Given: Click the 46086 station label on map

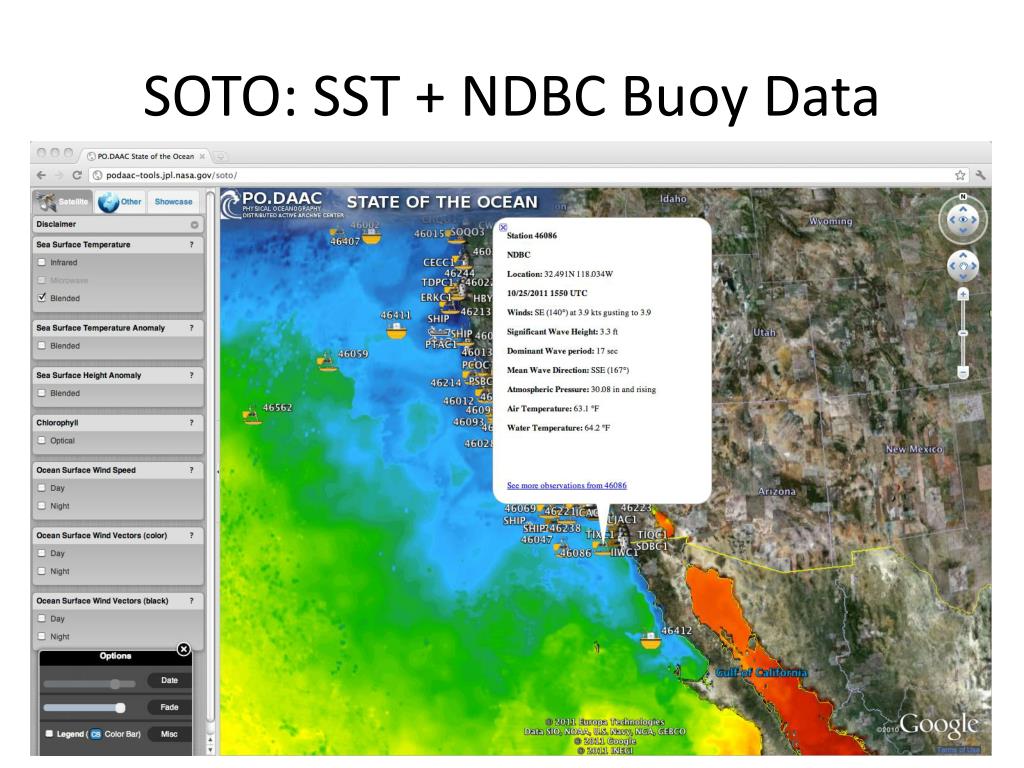Looking at the screenshot, I should [x=575, y=553].
